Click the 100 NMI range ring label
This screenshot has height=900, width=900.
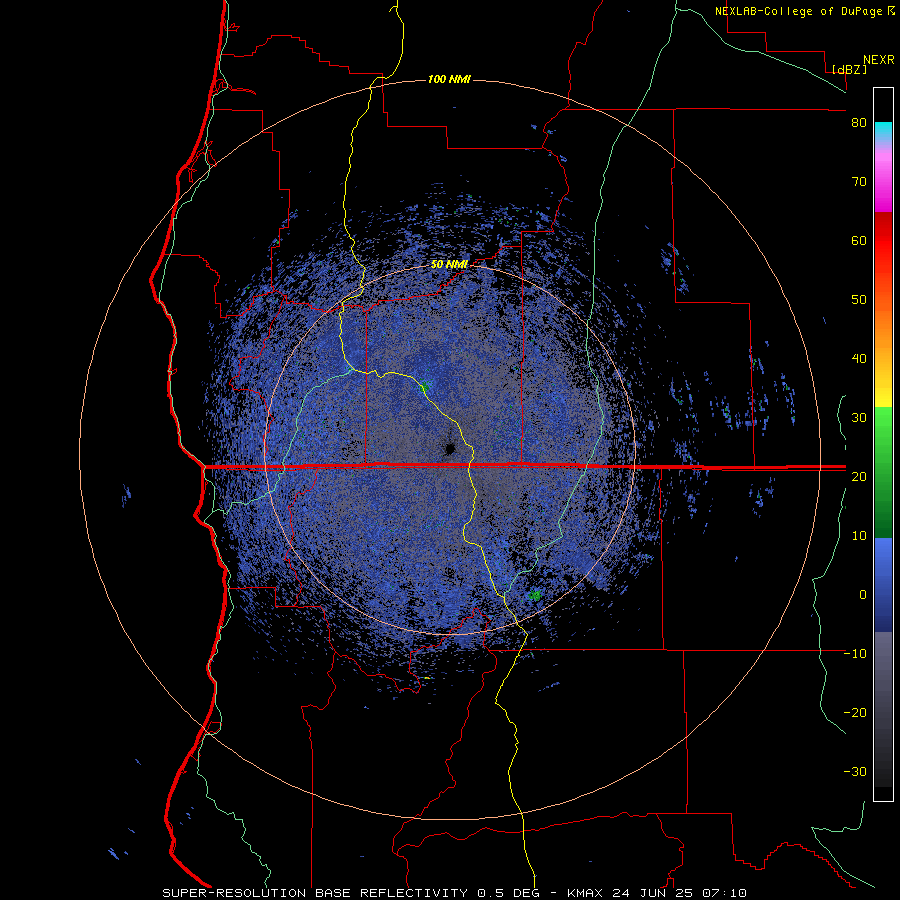coord(449,79)
